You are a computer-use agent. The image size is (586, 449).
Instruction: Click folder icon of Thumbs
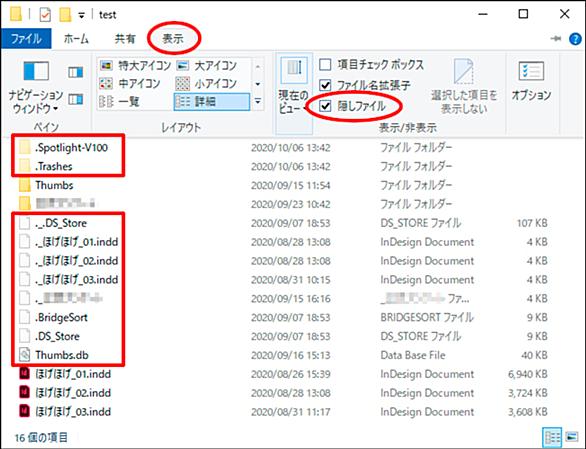[x=25, y=185]
